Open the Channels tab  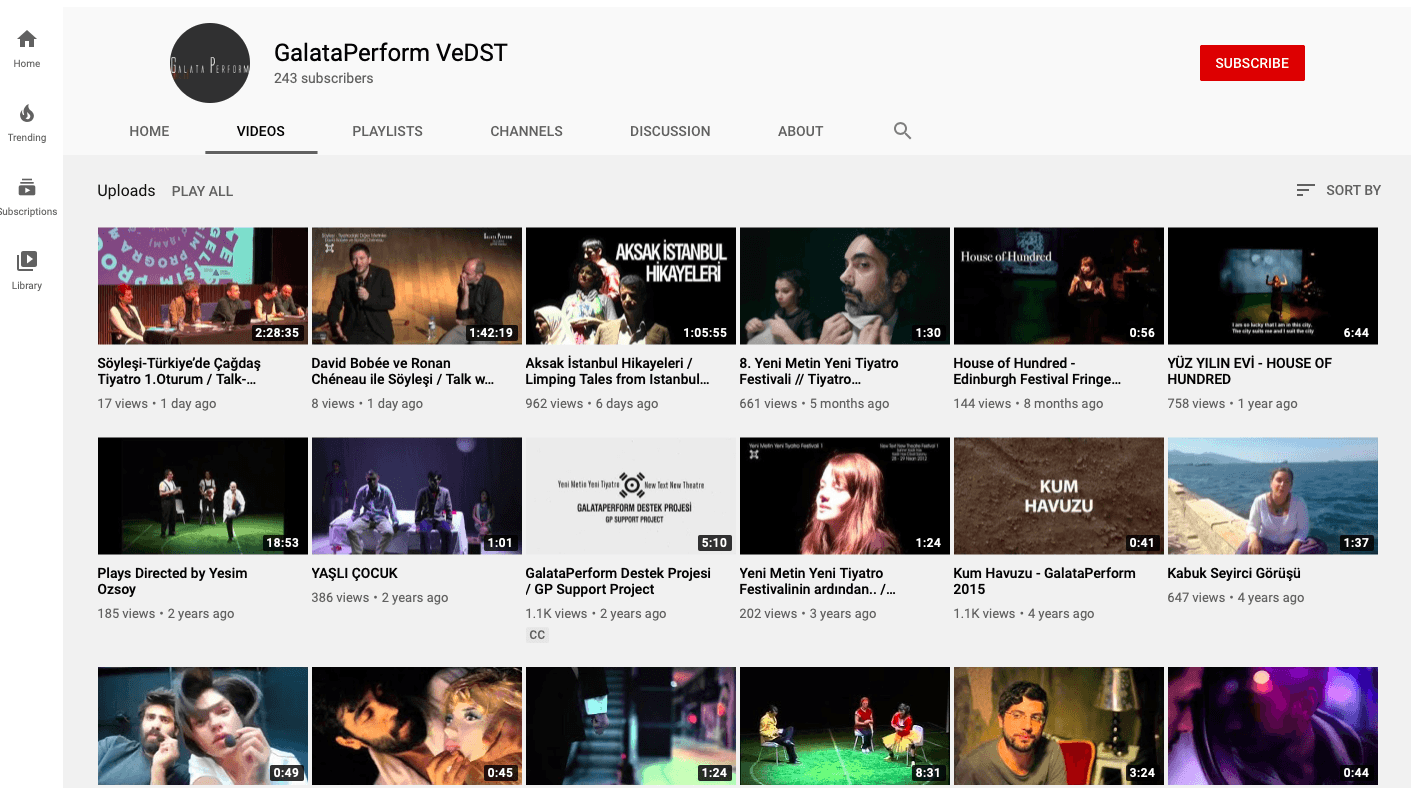(526, 131)
